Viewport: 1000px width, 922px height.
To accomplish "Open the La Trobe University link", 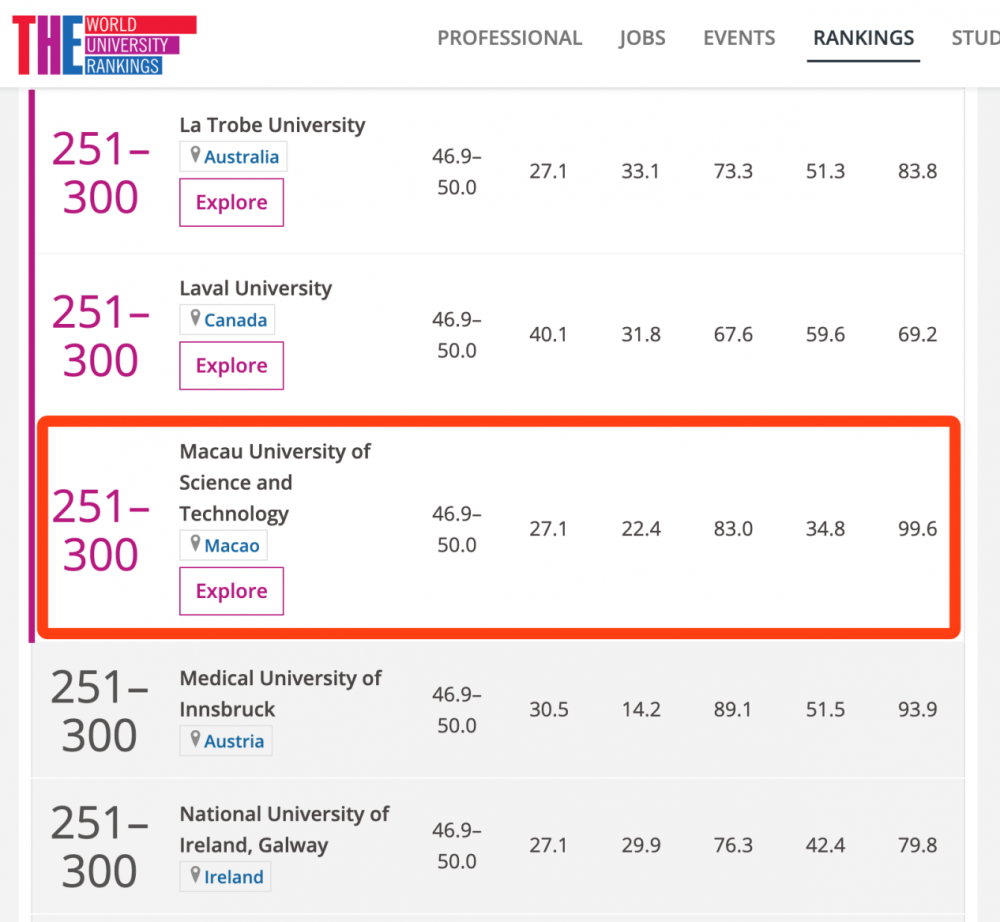I will tap(272, 125).
